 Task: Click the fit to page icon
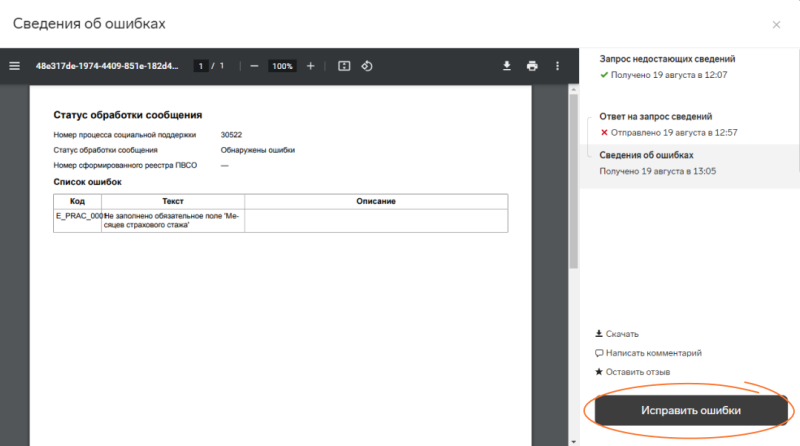[344, 66]
